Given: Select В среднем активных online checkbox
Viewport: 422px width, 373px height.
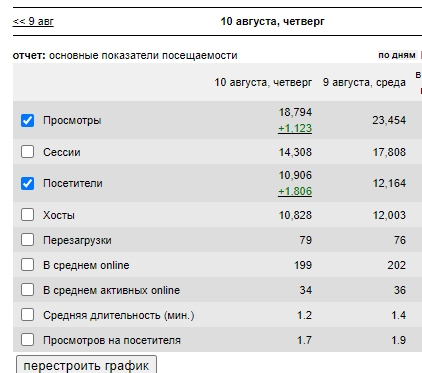Looking at the screenshot, I should click(x=27, y=290).
